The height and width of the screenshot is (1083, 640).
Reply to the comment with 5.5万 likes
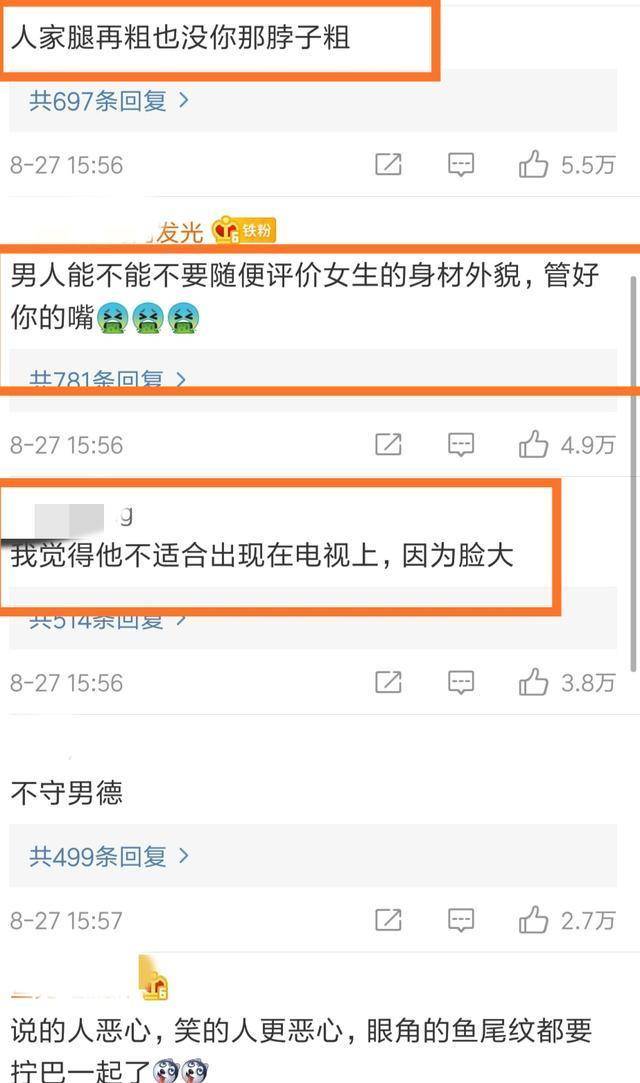click(x=460, y=165)
